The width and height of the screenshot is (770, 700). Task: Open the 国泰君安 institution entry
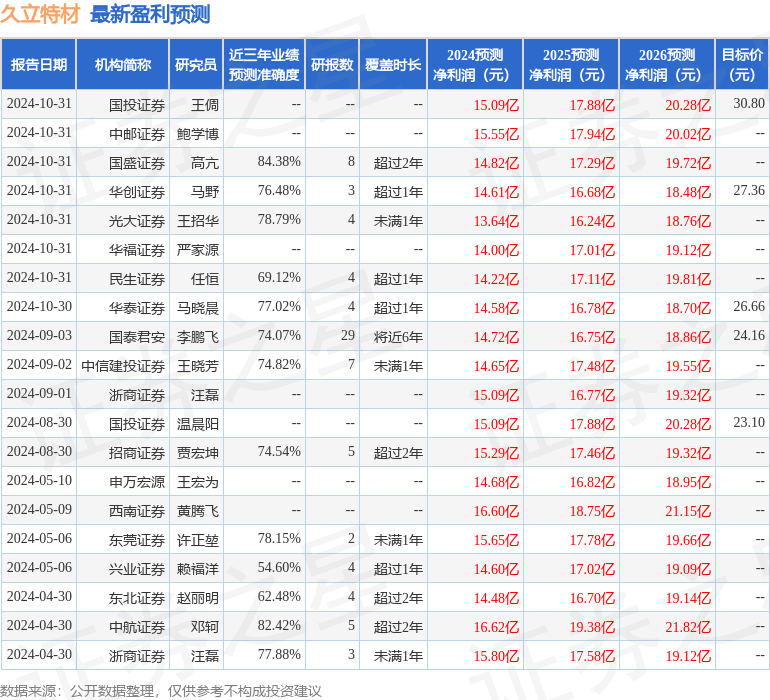click(137, 337)
